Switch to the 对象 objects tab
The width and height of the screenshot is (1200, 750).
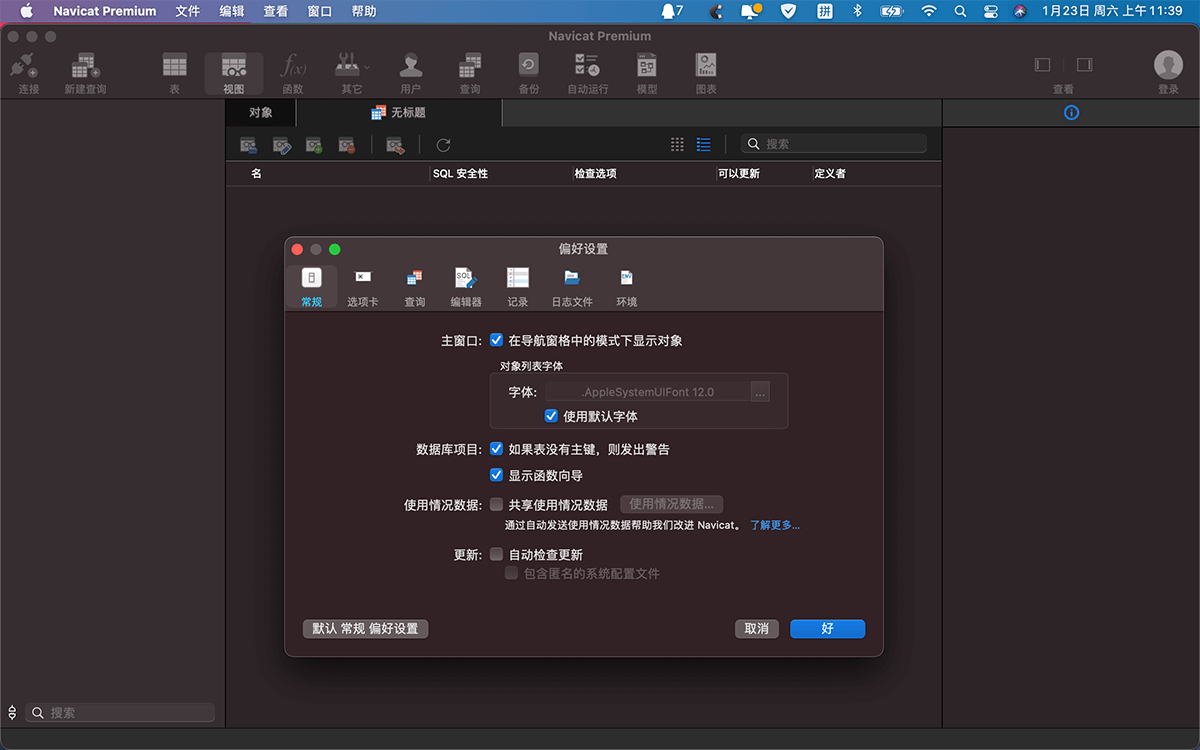261,113
